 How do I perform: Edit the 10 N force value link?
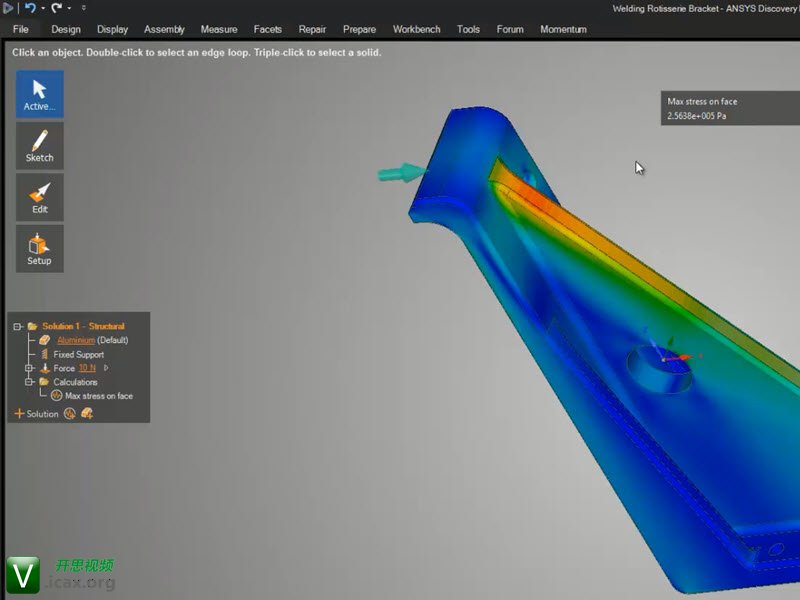[87, 368]
